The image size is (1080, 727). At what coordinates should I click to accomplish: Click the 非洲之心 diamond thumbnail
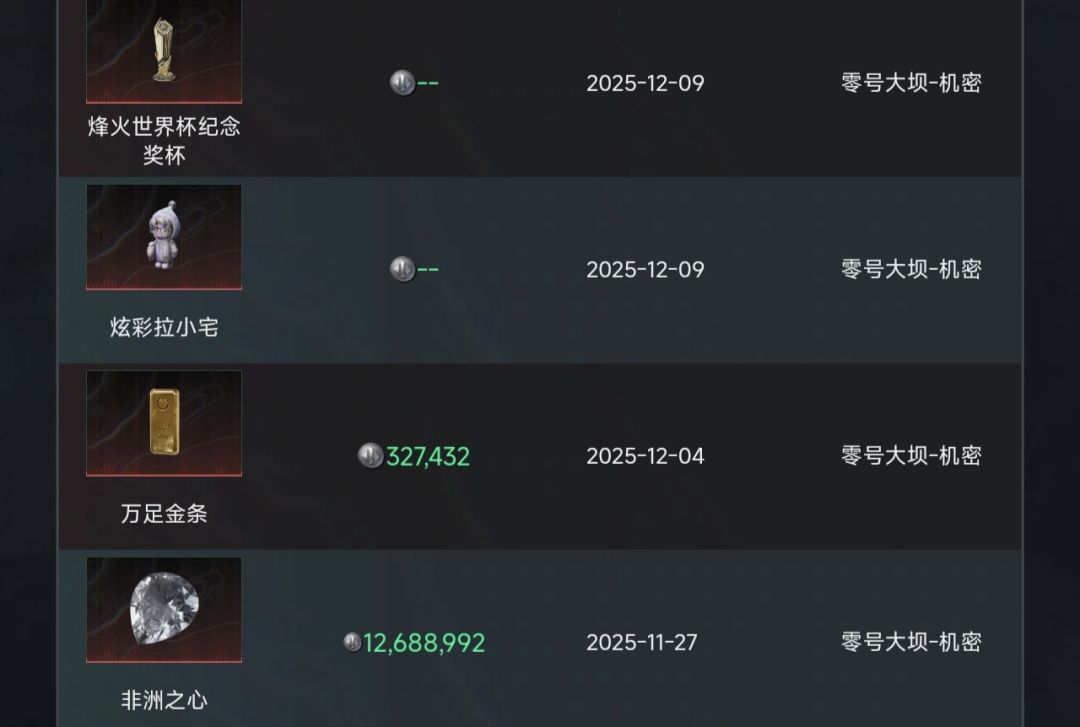pyautogui.click(x=164, y=610)
